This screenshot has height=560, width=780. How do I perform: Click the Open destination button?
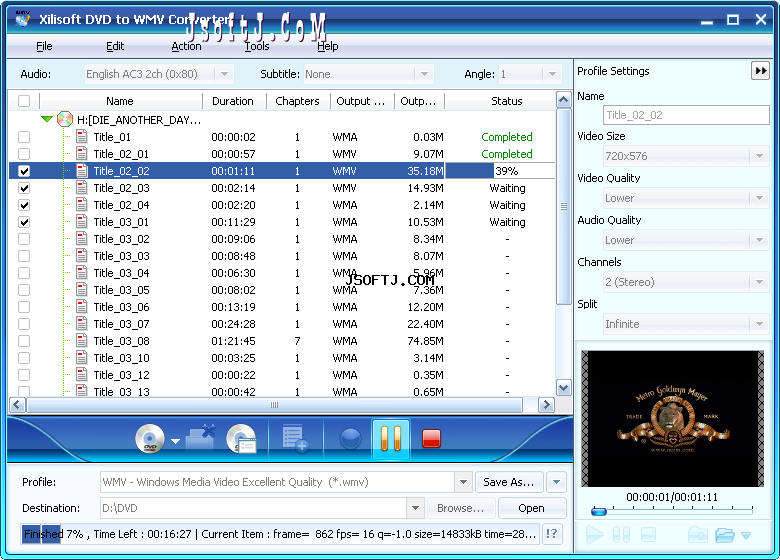click(x=531, y=508)
